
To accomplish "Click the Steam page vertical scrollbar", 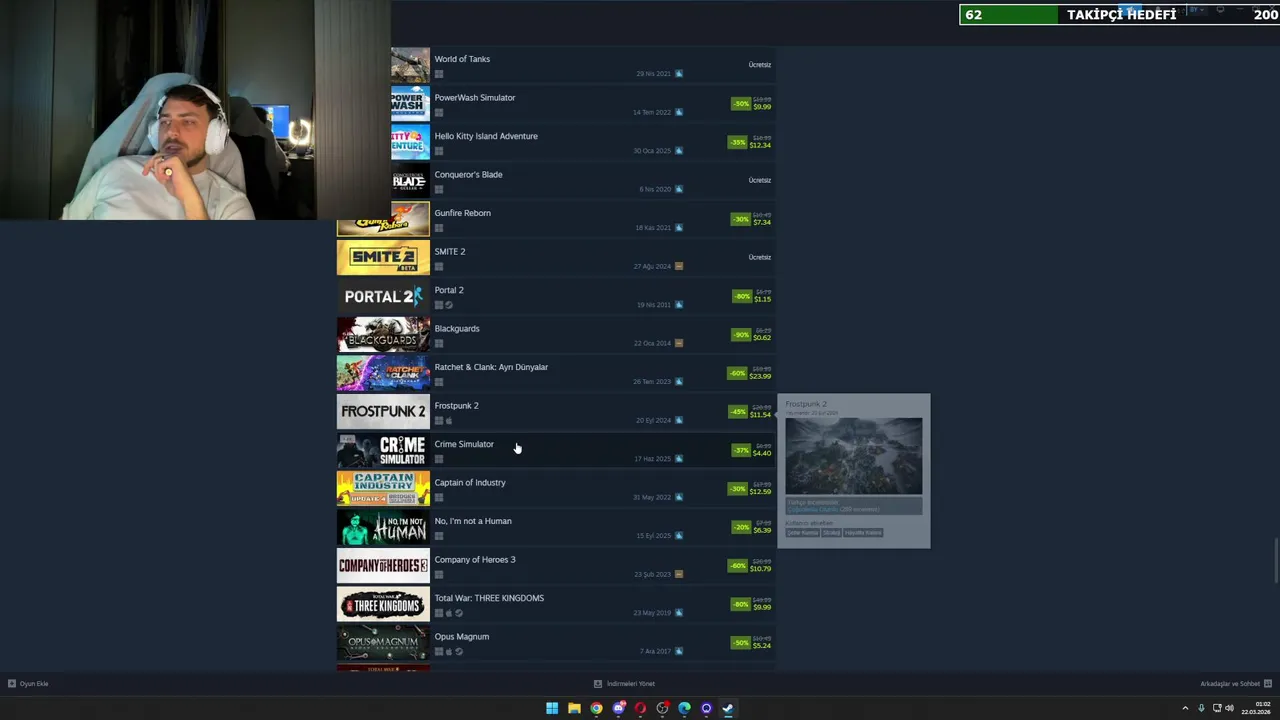I will [x=1276, y=561].
